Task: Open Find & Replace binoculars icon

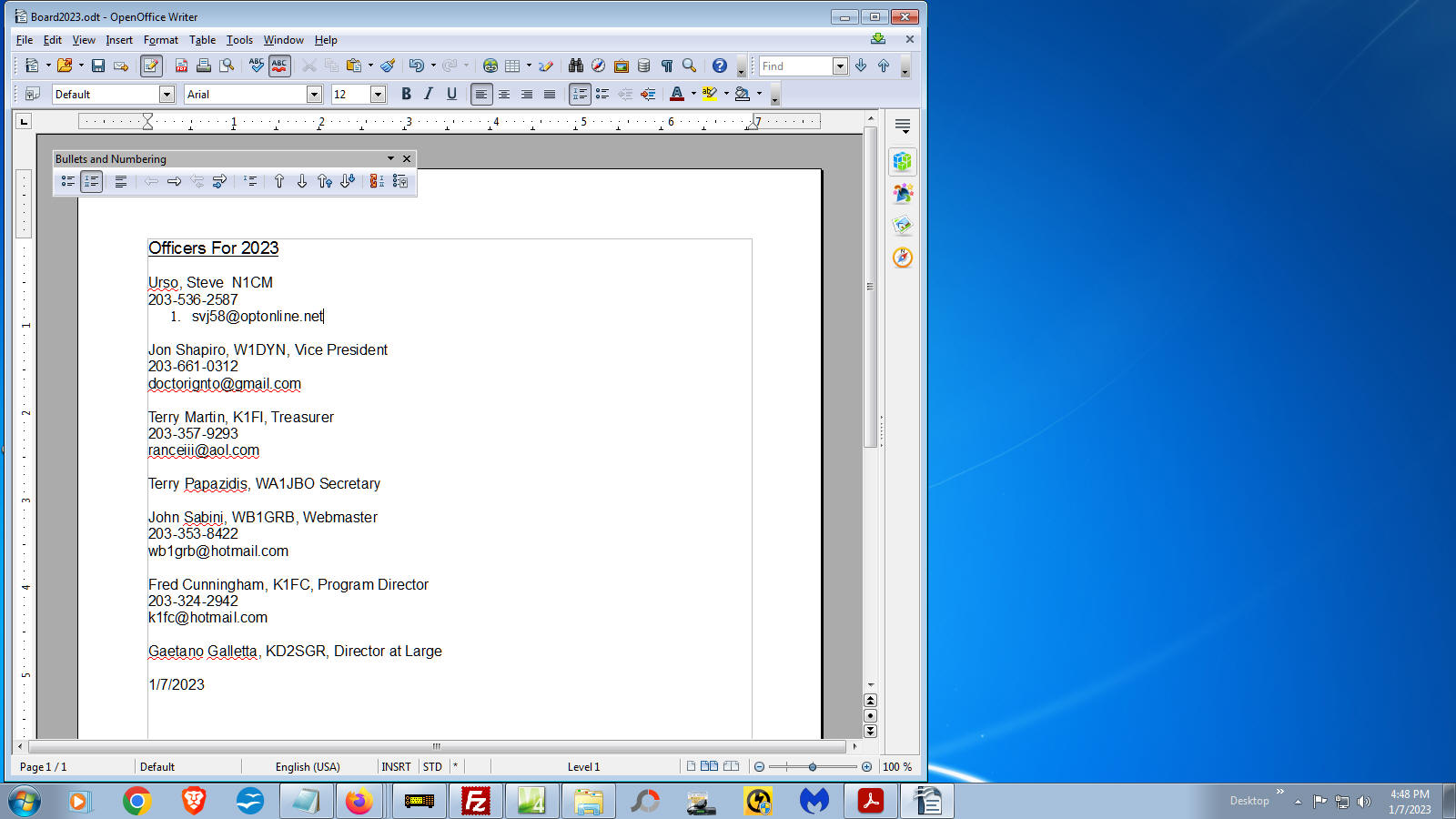Action: (x=576, y=66)
